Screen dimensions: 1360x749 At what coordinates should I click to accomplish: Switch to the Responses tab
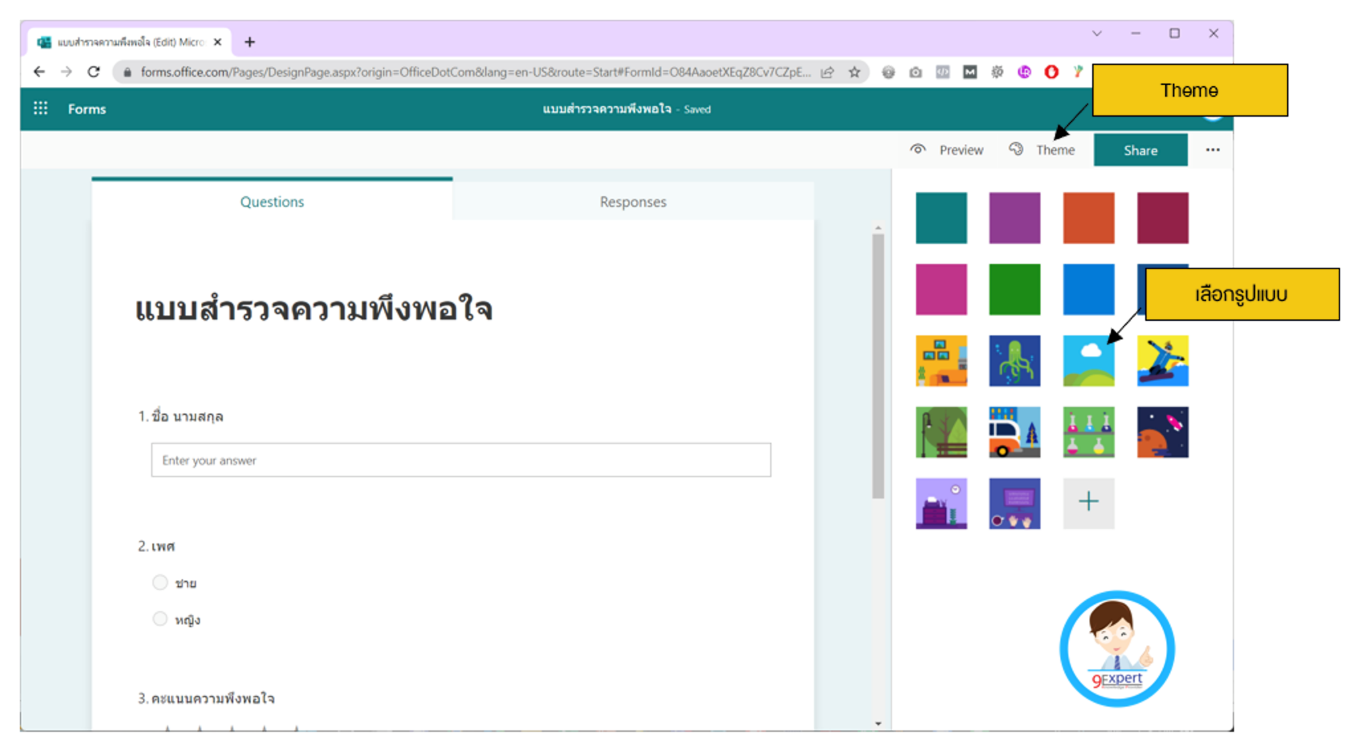(632, 201)
